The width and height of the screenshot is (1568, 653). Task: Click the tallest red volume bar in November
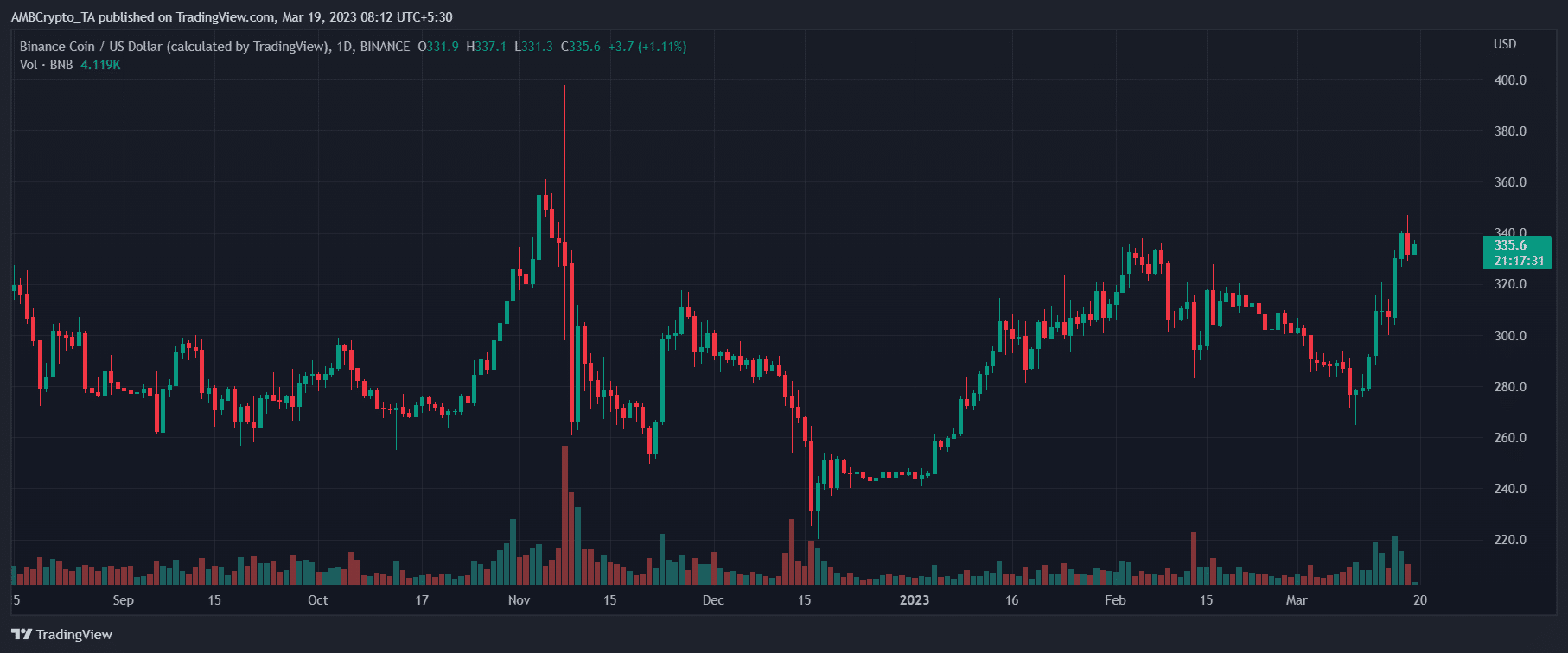click(564, 515)
